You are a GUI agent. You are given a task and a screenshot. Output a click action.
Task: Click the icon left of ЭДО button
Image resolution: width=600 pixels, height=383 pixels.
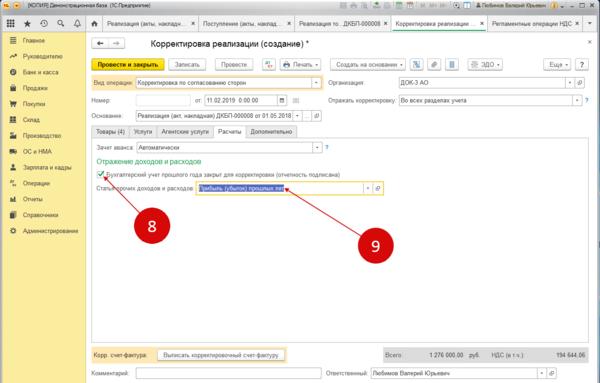[x=452, y=65]
